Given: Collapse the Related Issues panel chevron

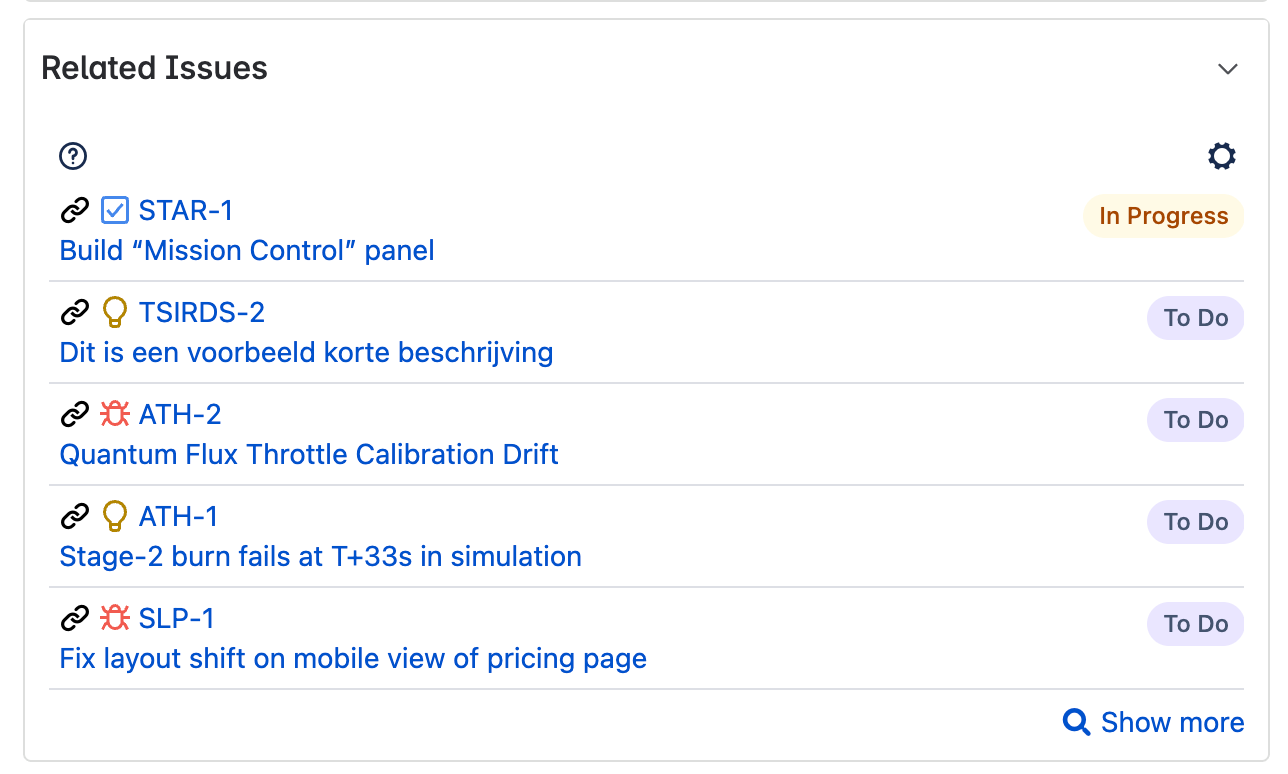Looking at the screenshot, I should [1228, 69].
